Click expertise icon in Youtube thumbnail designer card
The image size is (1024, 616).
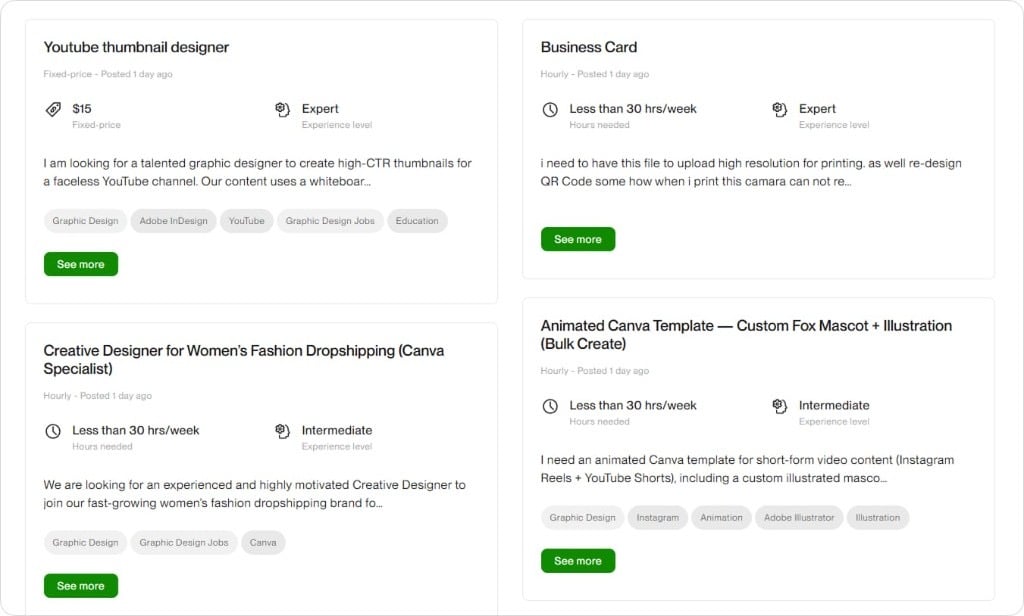click(x=283, y=109)
